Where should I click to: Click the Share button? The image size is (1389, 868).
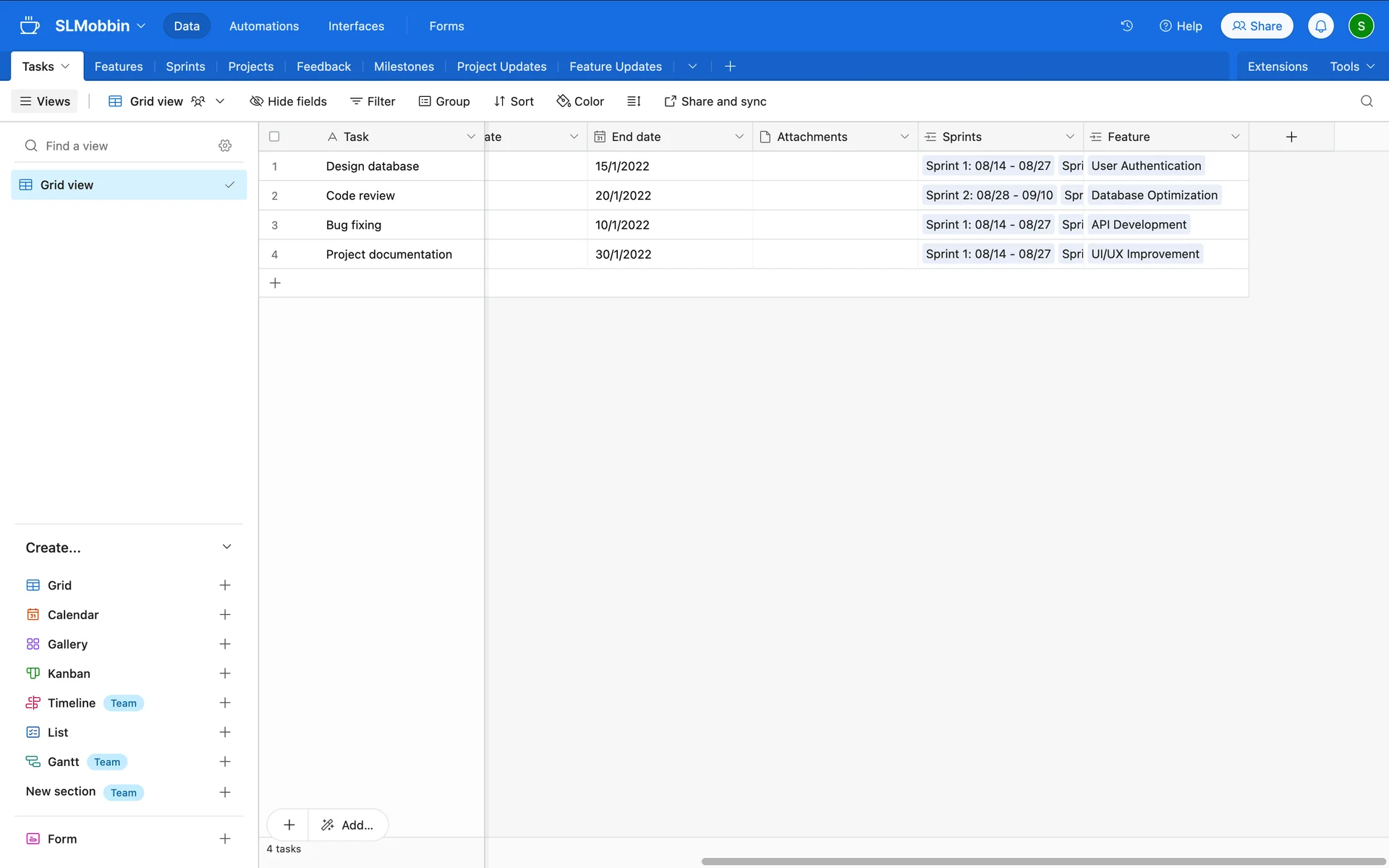pos(1257,26)
